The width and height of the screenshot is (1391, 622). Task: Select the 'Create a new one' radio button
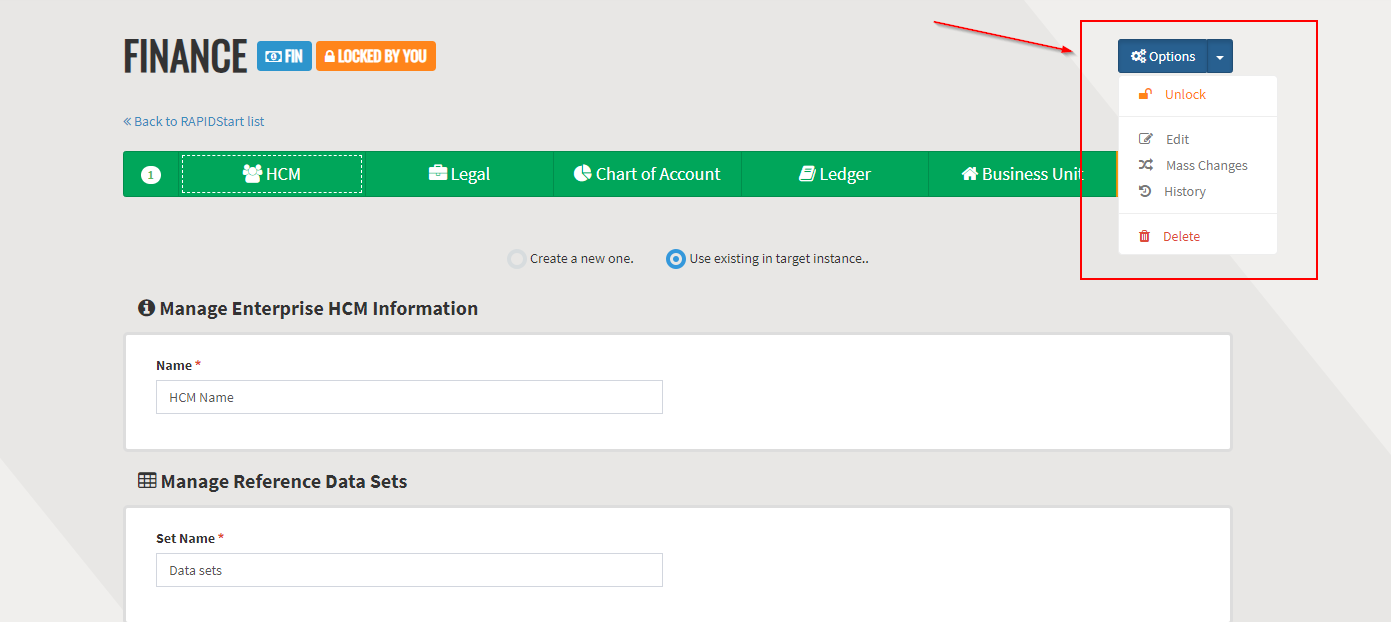pos(517,259)
